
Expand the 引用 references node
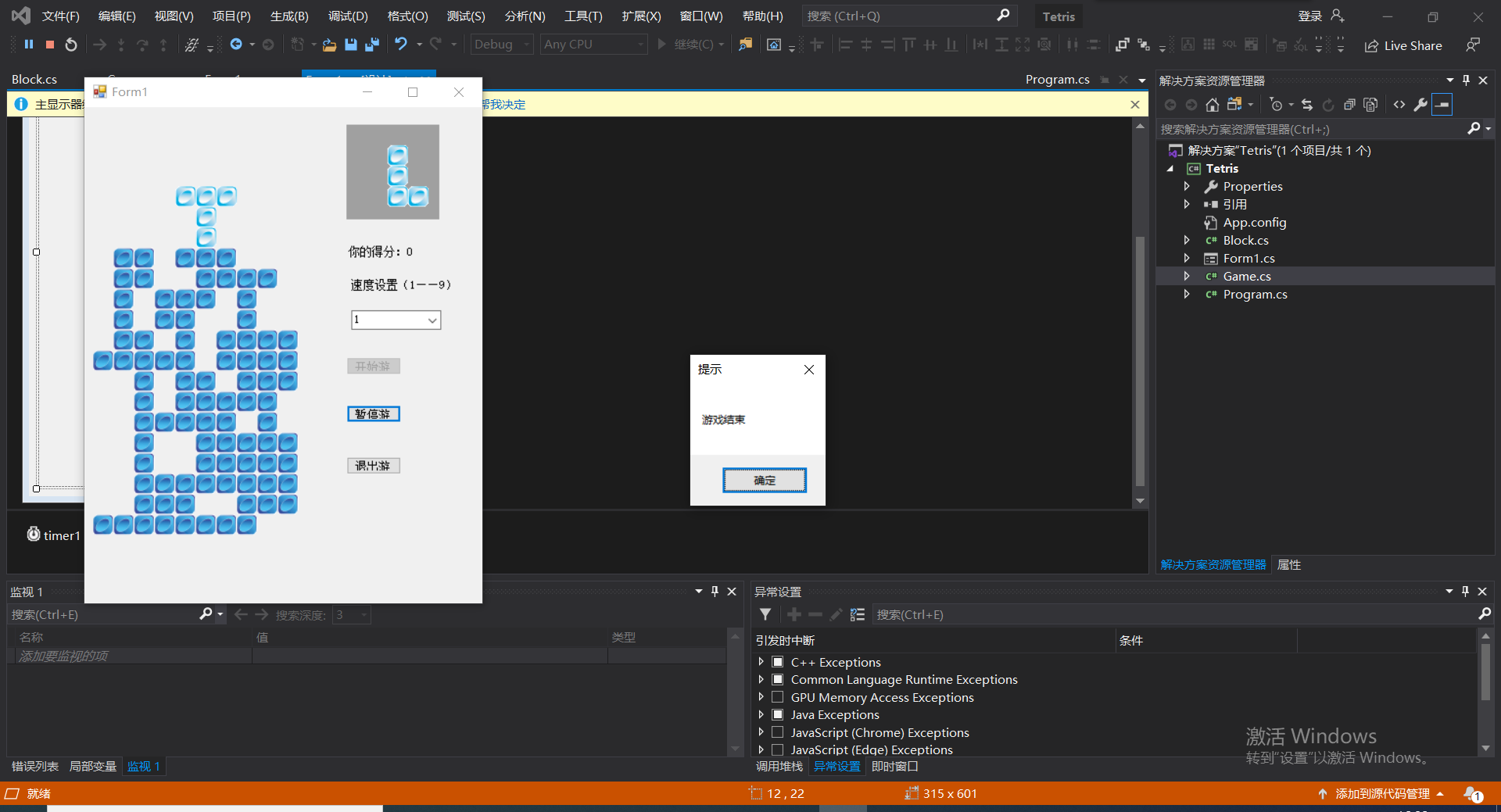tap(1187, 204)
